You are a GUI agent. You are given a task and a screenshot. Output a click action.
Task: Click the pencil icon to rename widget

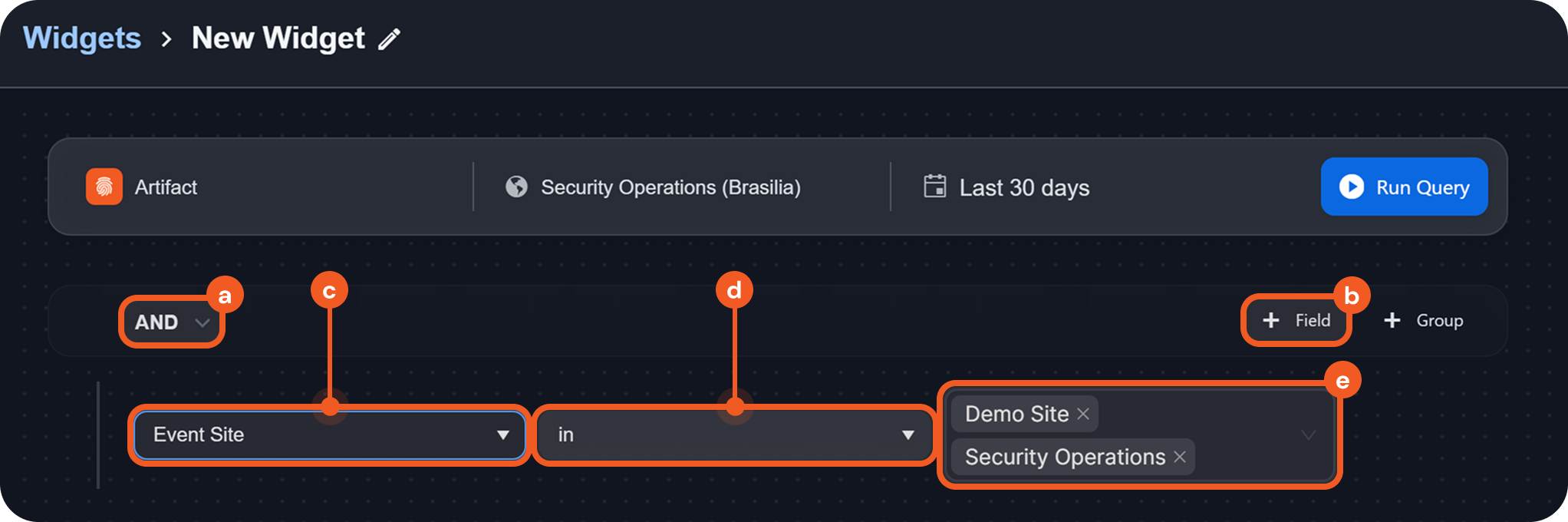[x=390, y=39]
